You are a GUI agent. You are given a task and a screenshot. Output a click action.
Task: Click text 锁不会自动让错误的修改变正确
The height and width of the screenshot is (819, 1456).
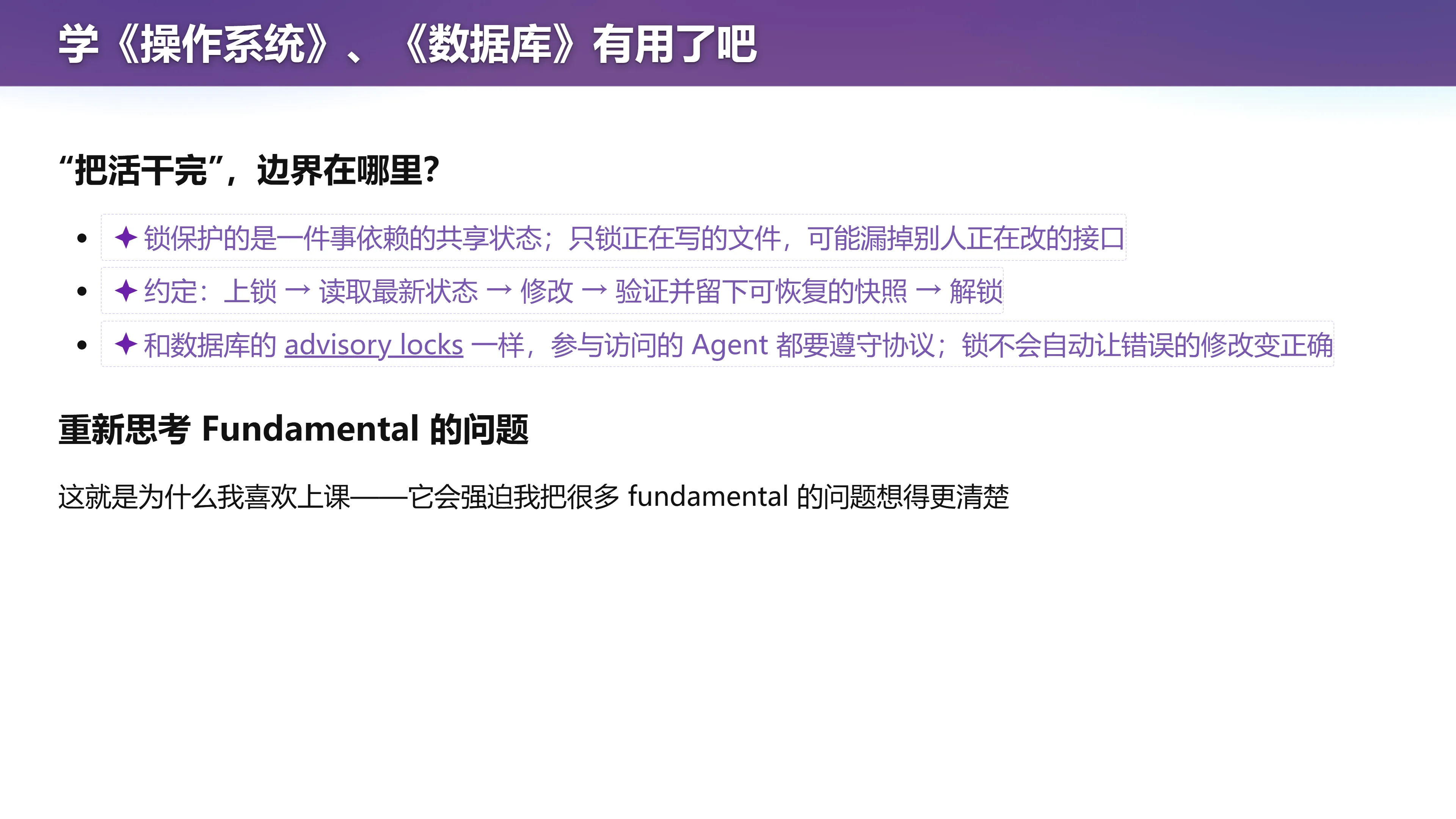click(x=1147, y=345)
